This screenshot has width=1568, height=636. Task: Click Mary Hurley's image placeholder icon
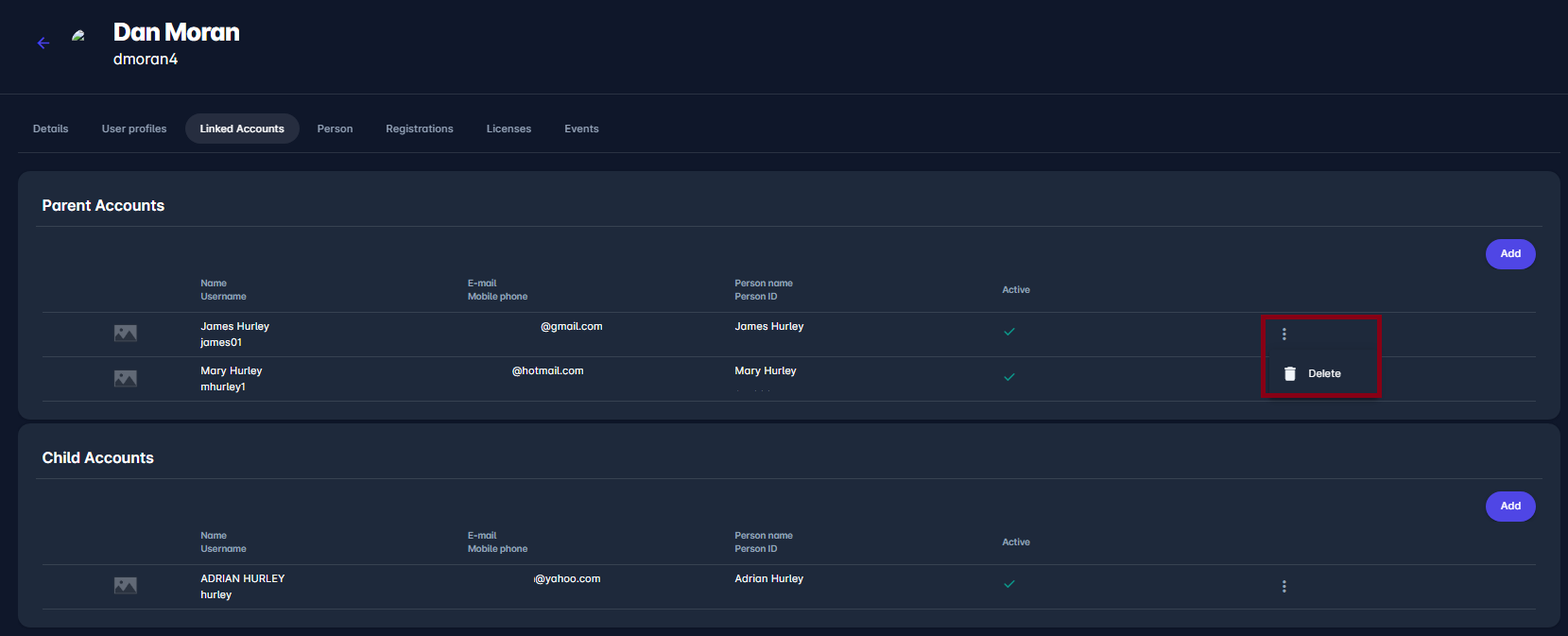point(126,379)
